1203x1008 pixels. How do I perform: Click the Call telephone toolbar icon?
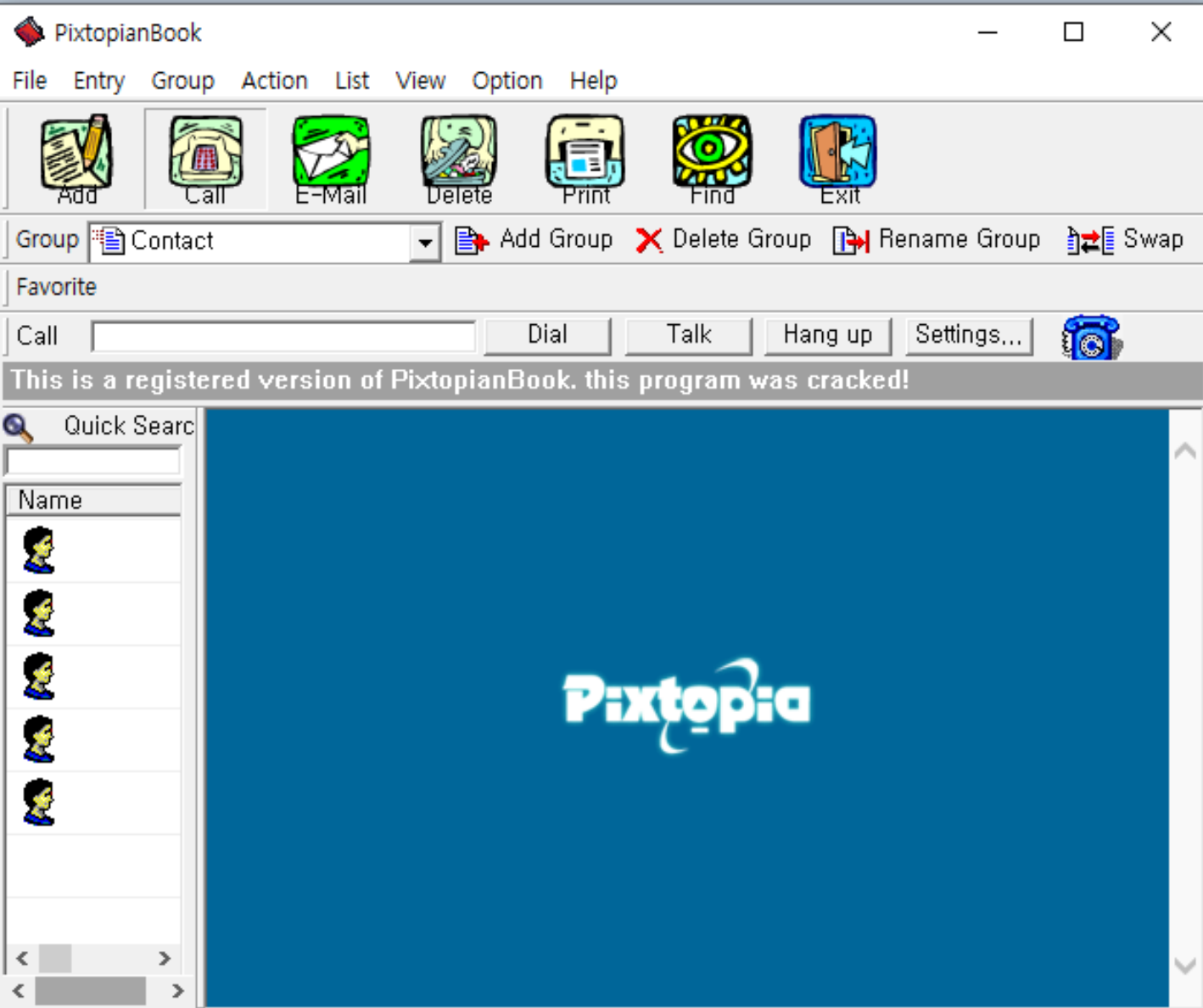pos(205,159)
